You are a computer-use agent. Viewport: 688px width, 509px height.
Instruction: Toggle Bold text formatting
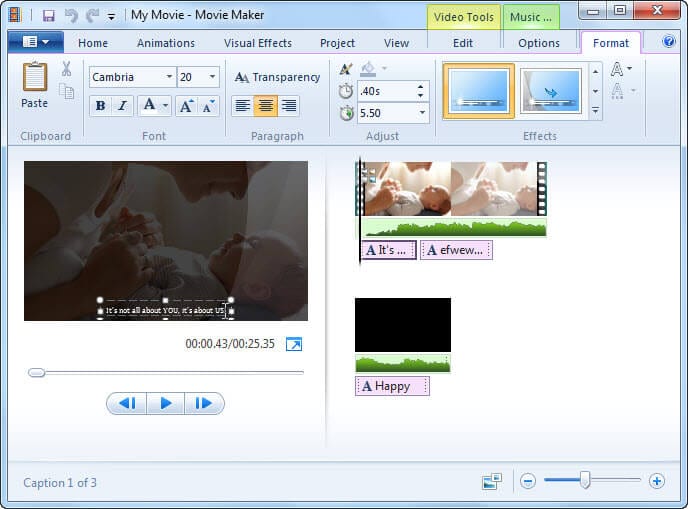click(x=99, y=106)
